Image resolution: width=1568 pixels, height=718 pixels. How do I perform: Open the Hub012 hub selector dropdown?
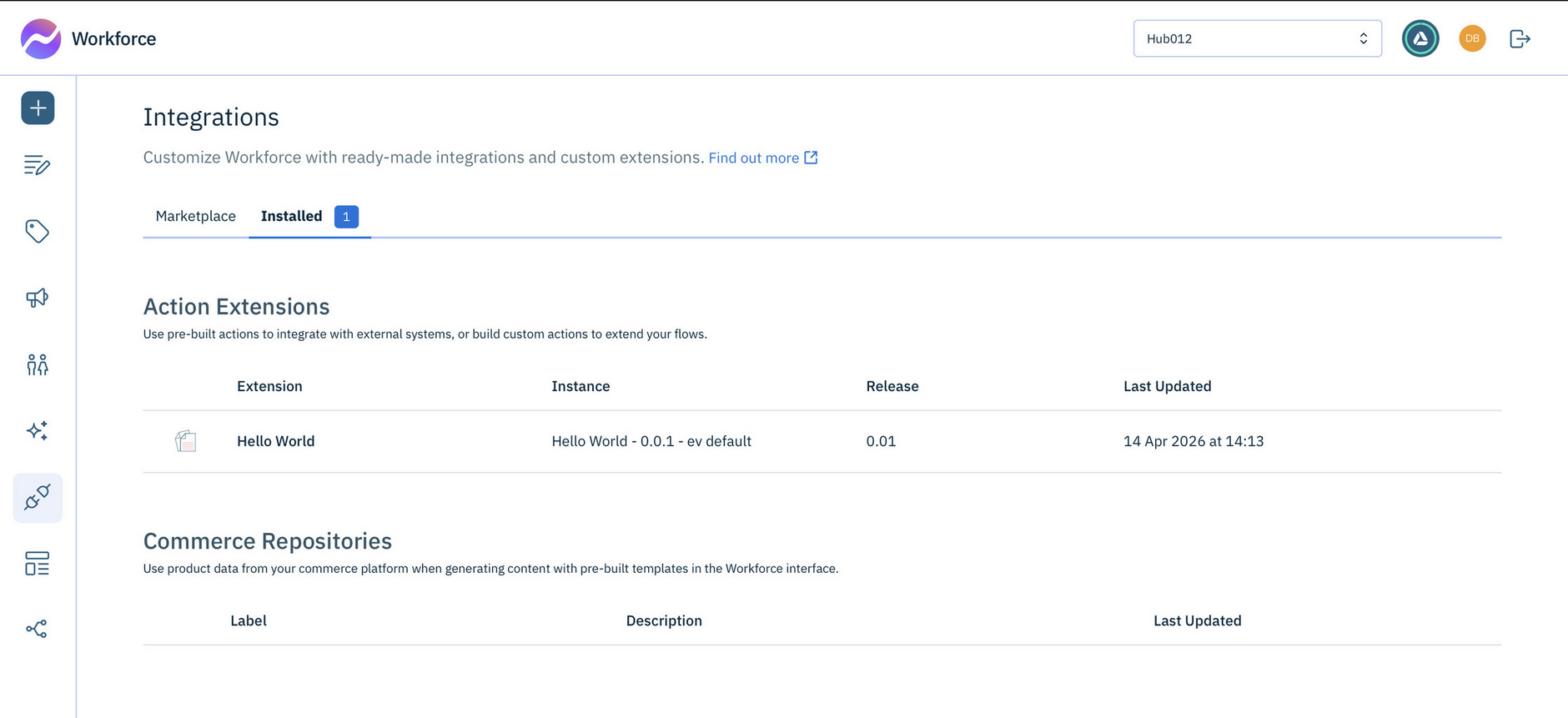[1257, 38]
